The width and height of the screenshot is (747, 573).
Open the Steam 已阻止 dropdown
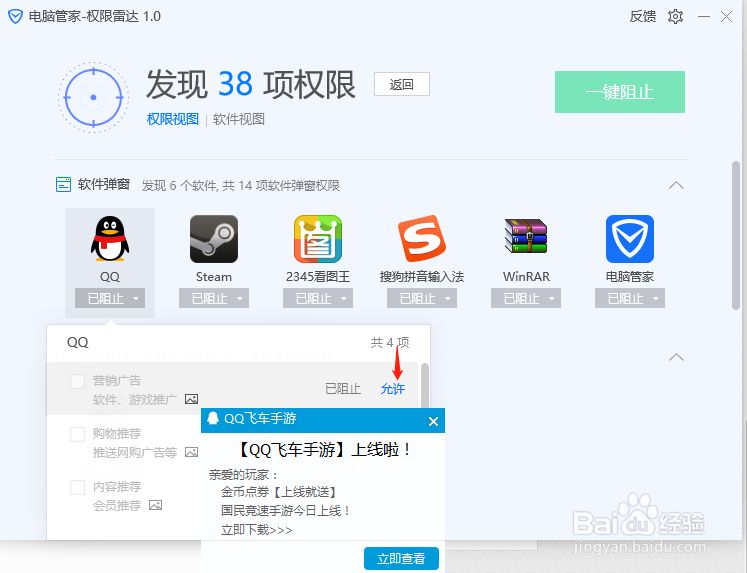pos(214,298)
